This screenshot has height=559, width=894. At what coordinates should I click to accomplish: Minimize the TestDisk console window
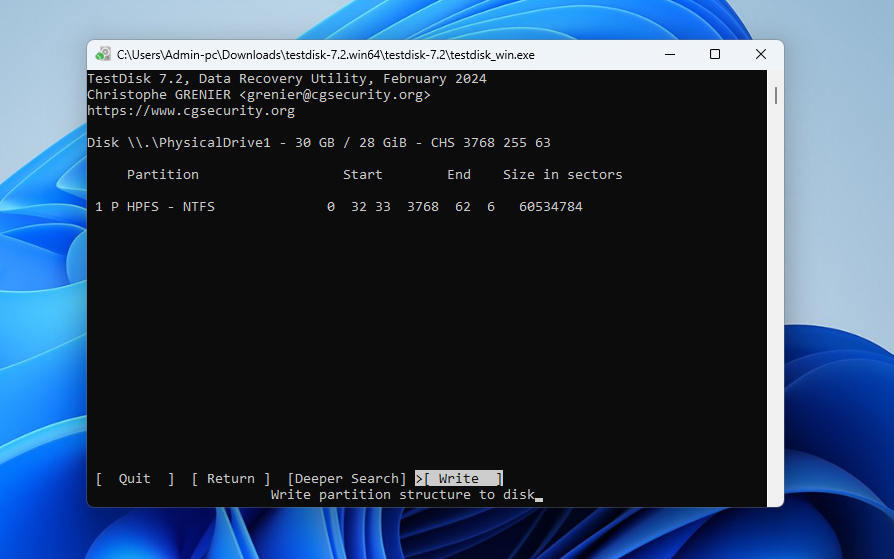[x=670, y=54]
